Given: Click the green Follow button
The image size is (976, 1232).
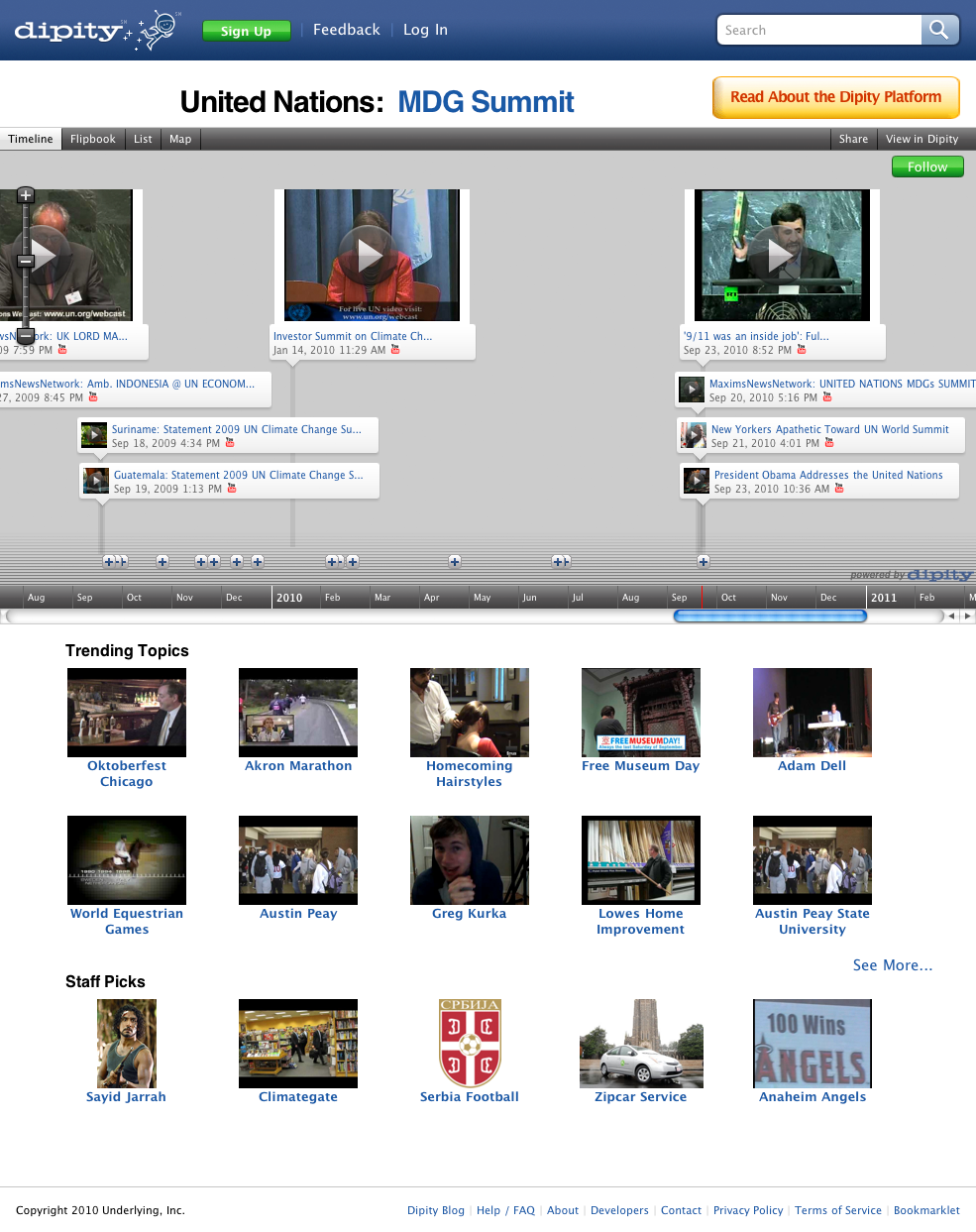Looking at the screenshot, I should pyautogui.click(x=926, y=167).
